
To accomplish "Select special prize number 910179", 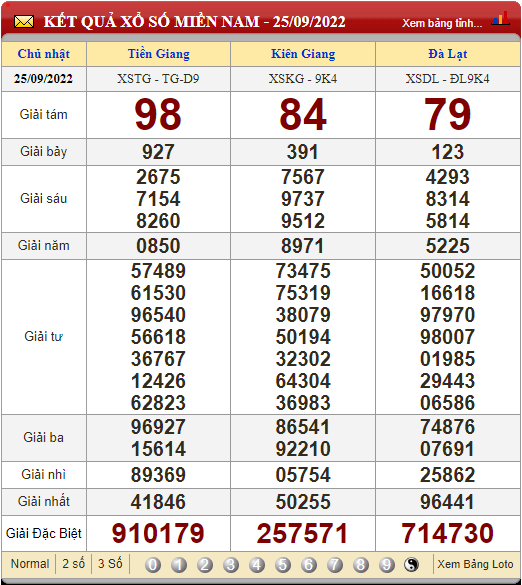I will coord(158,533).
